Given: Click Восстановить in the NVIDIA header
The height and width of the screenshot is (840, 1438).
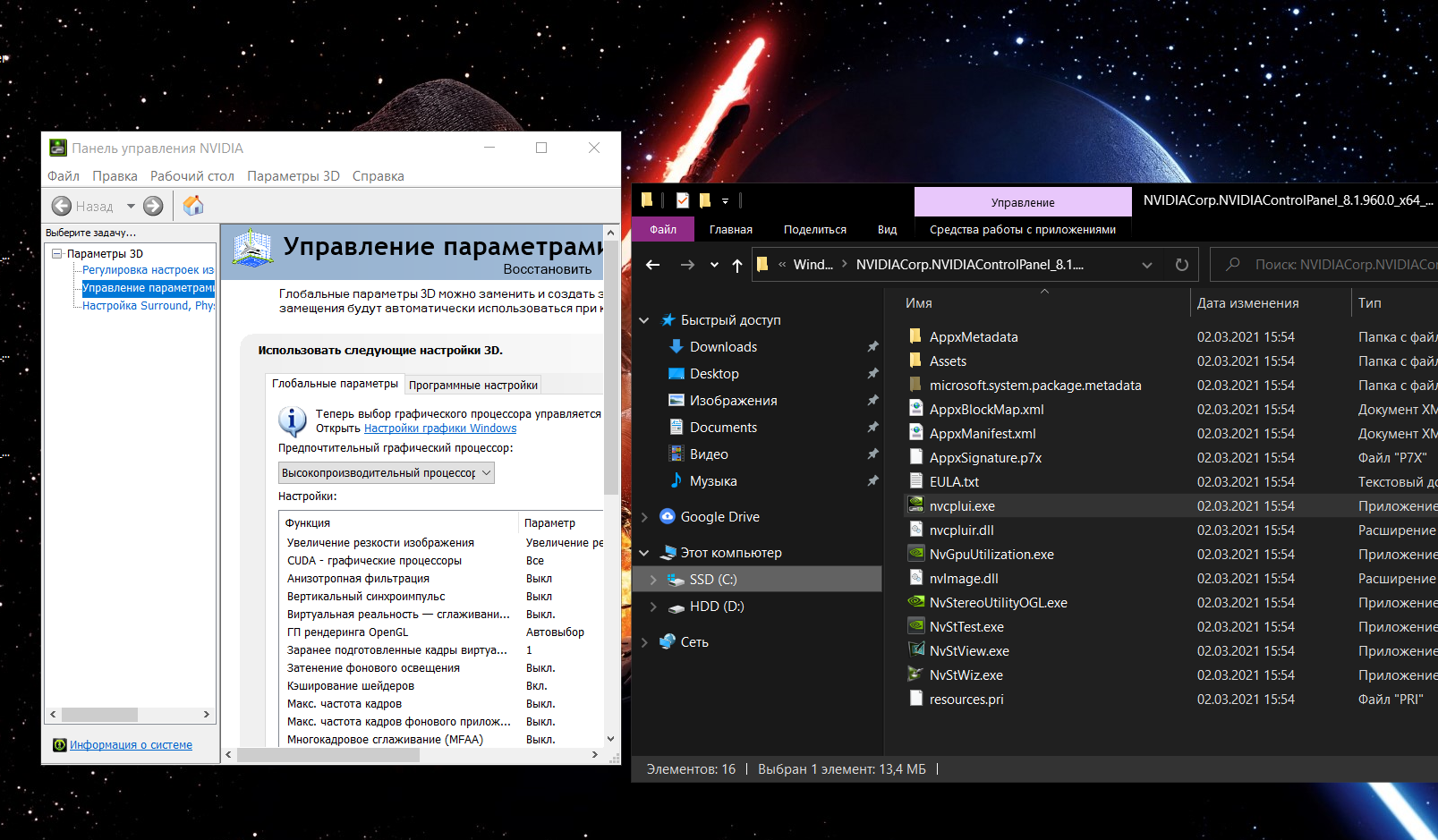Looking at the screenshot, I should tap(548, 269).
